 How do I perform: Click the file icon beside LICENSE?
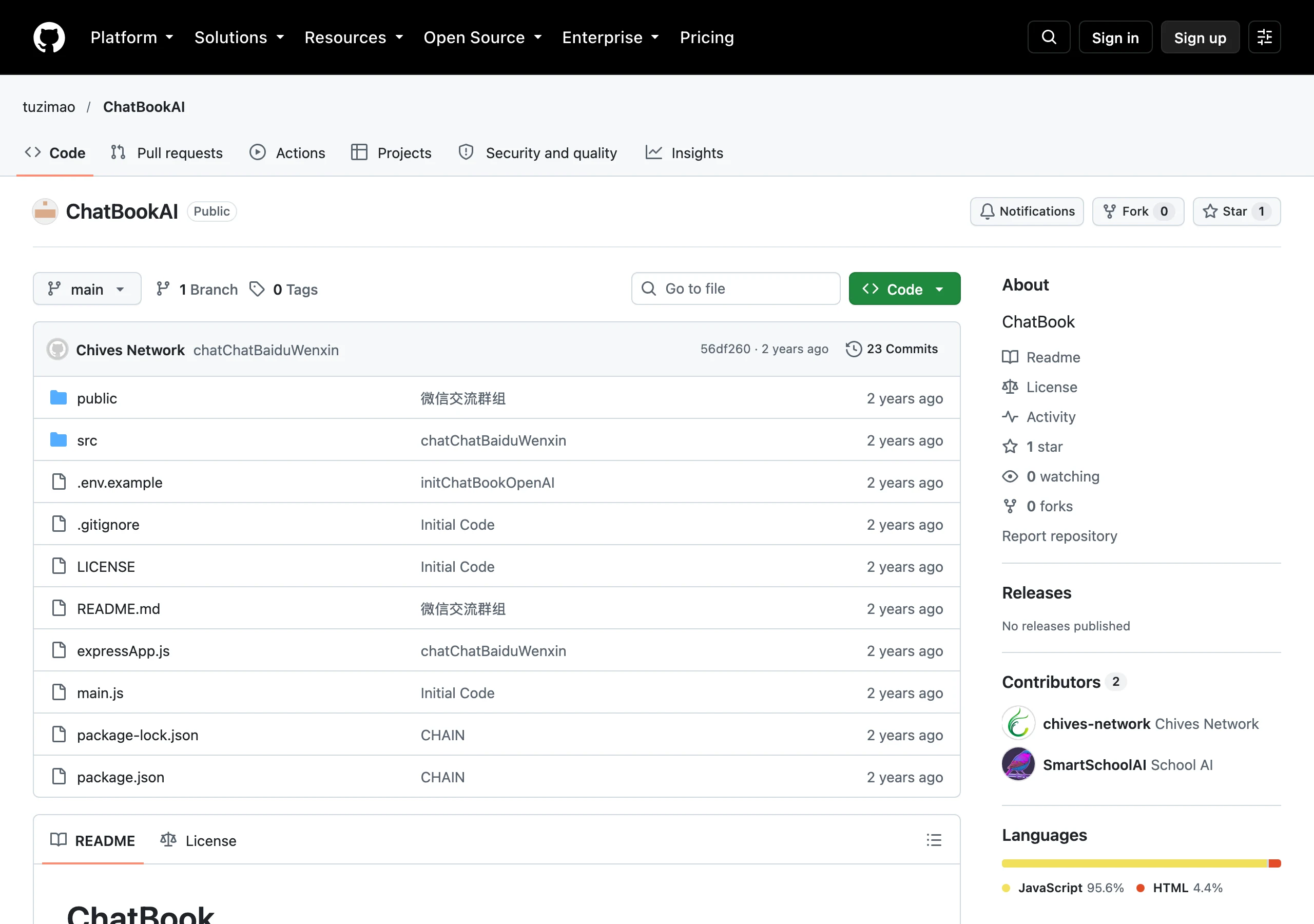click(x=59, y=566)
